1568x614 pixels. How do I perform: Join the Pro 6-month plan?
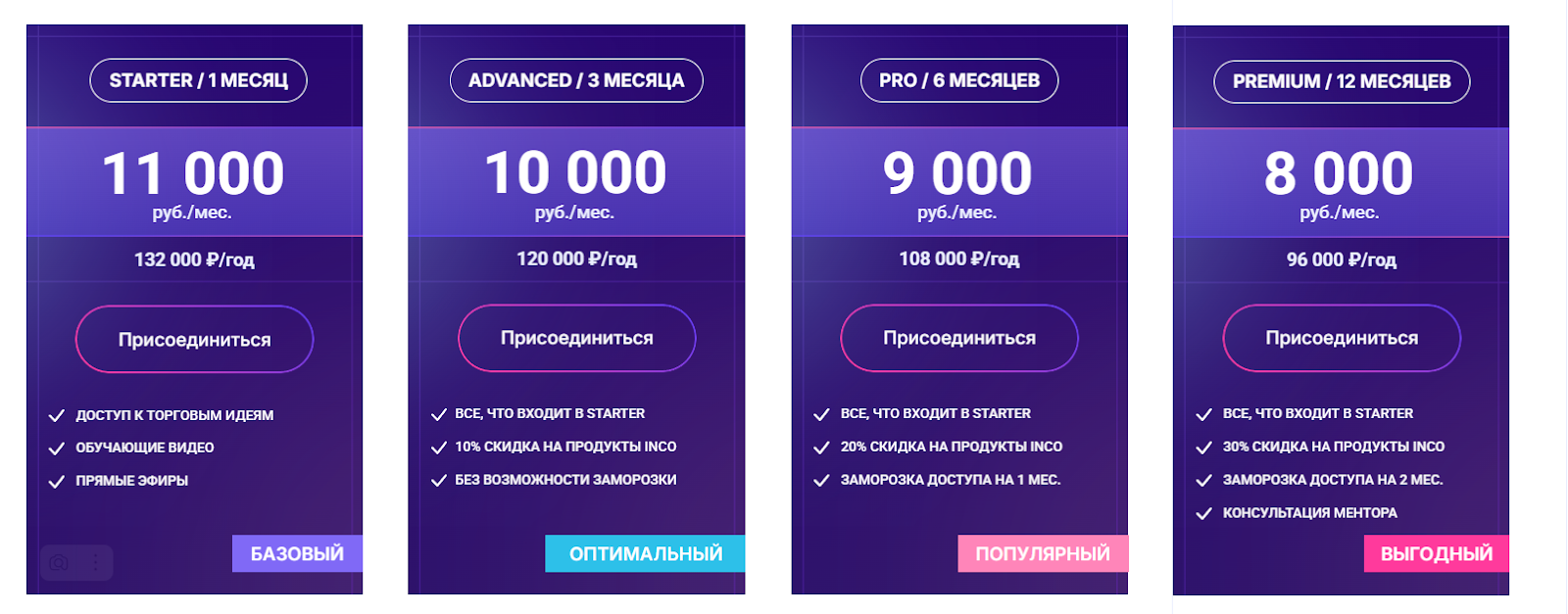[x=959, y=338]
